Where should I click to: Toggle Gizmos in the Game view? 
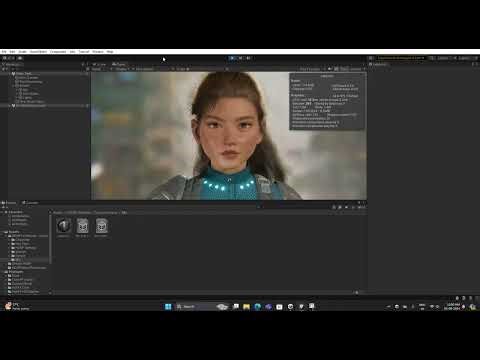tap(356, 69)
